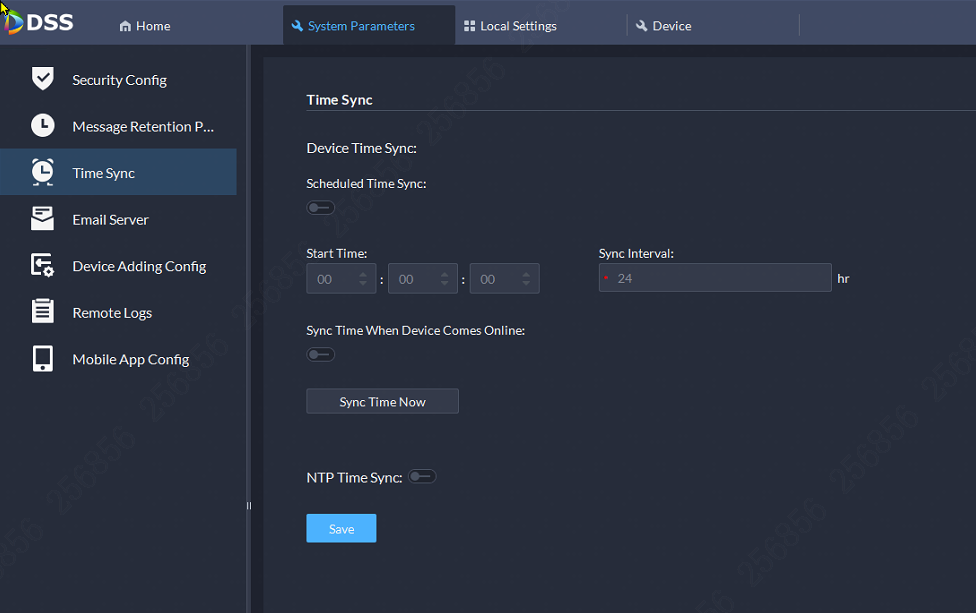Open the Home tab

click(x=144, y=26)
